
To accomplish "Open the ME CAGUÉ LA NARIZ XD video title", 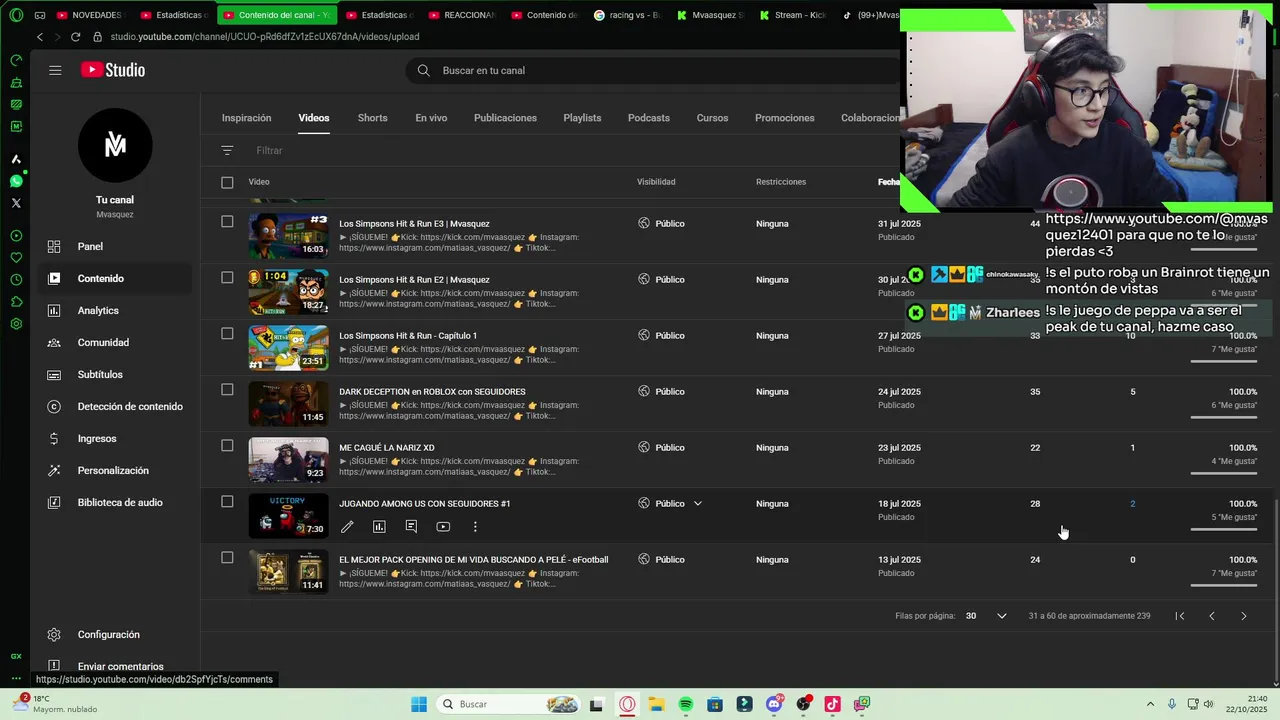I will (387, 448).
